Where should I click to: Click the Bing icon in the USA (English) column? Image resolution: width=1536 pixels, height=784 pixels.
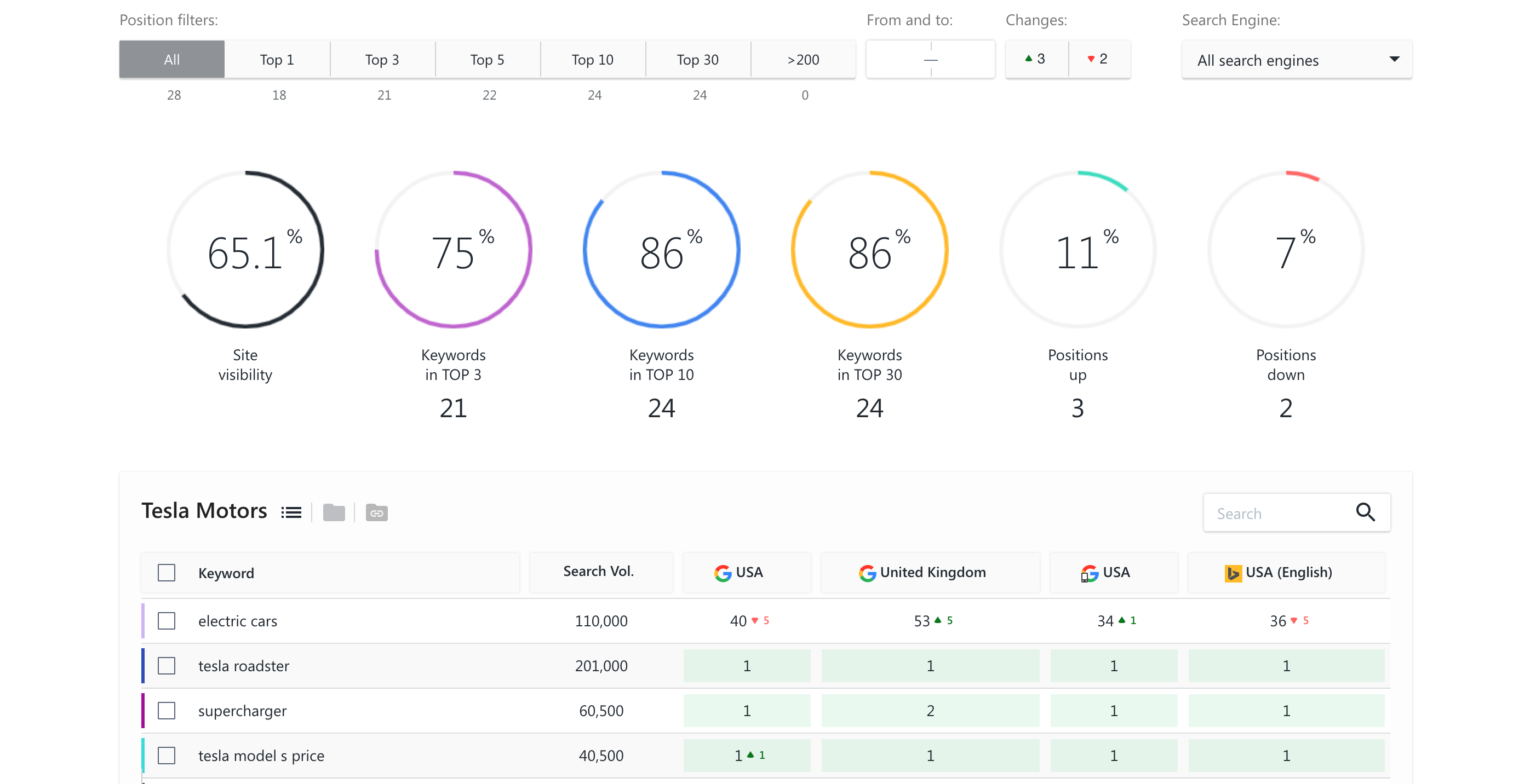tap(1234, 573)
